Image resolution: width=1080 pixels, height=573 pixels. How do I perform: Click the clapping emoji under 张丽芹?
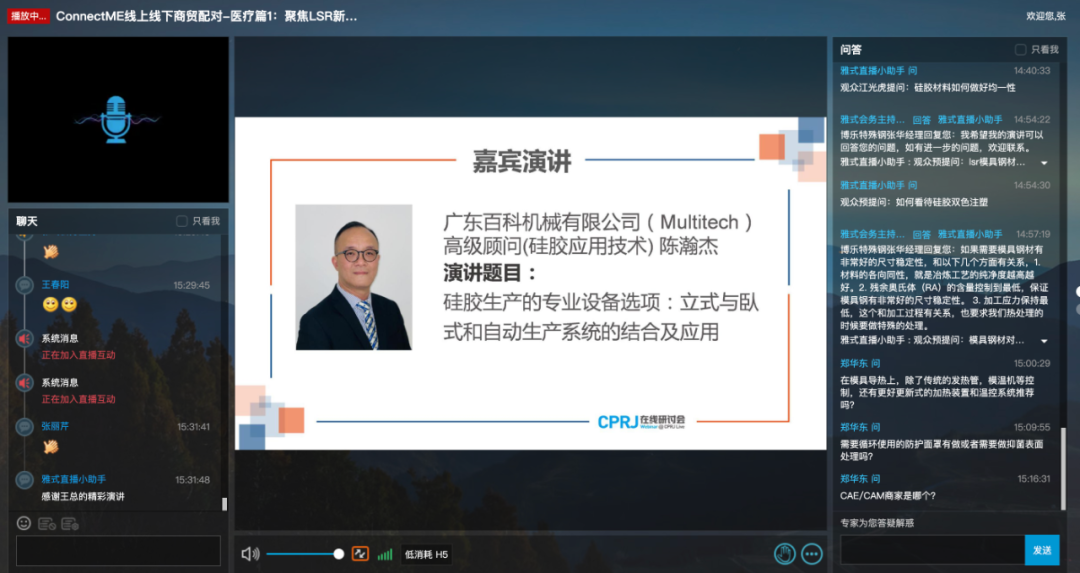(x=50, y=447)
